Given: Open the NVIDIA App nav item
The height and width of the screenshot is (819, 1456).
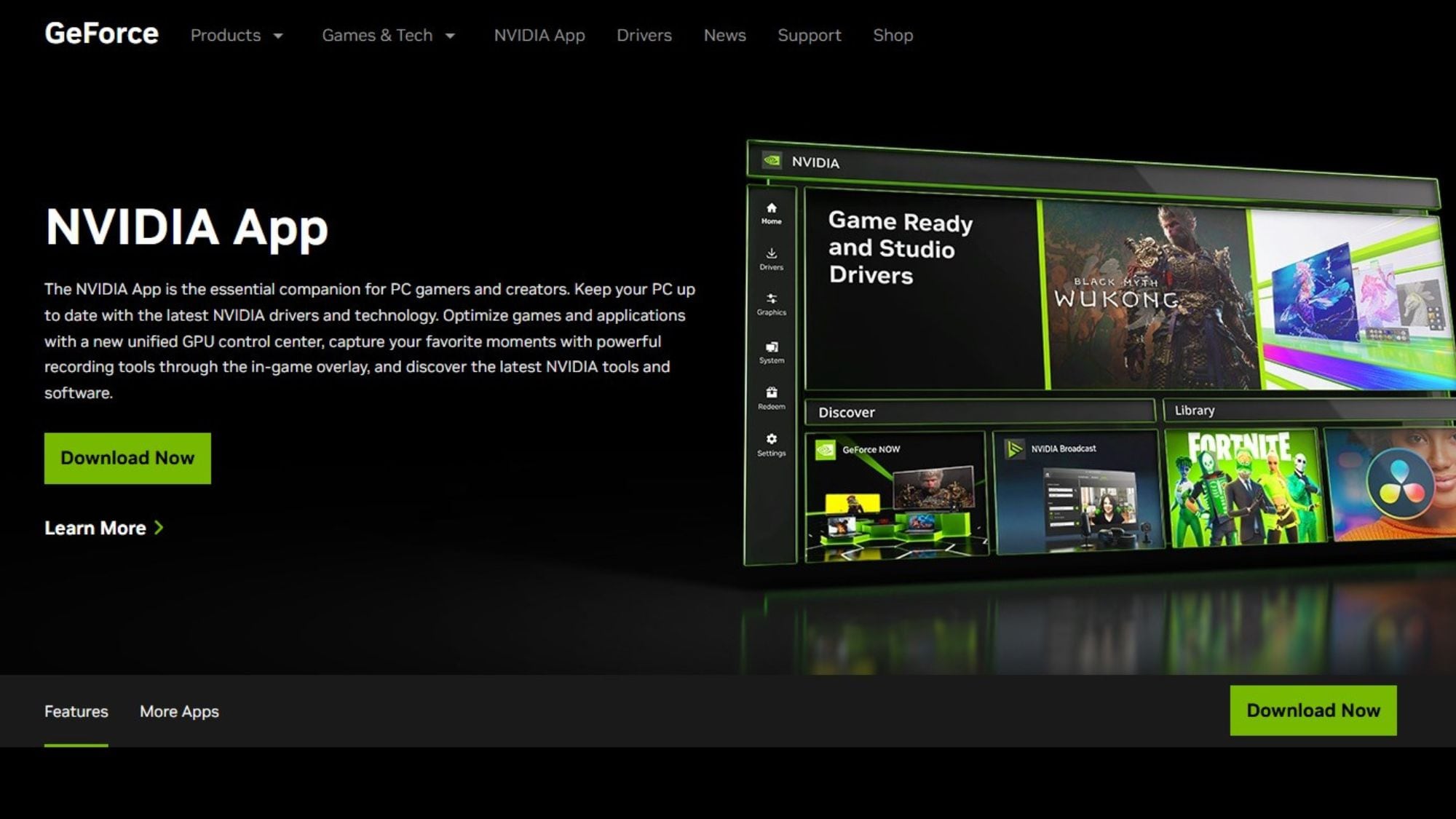Looking at the screenshot, I should coord(539,35).
